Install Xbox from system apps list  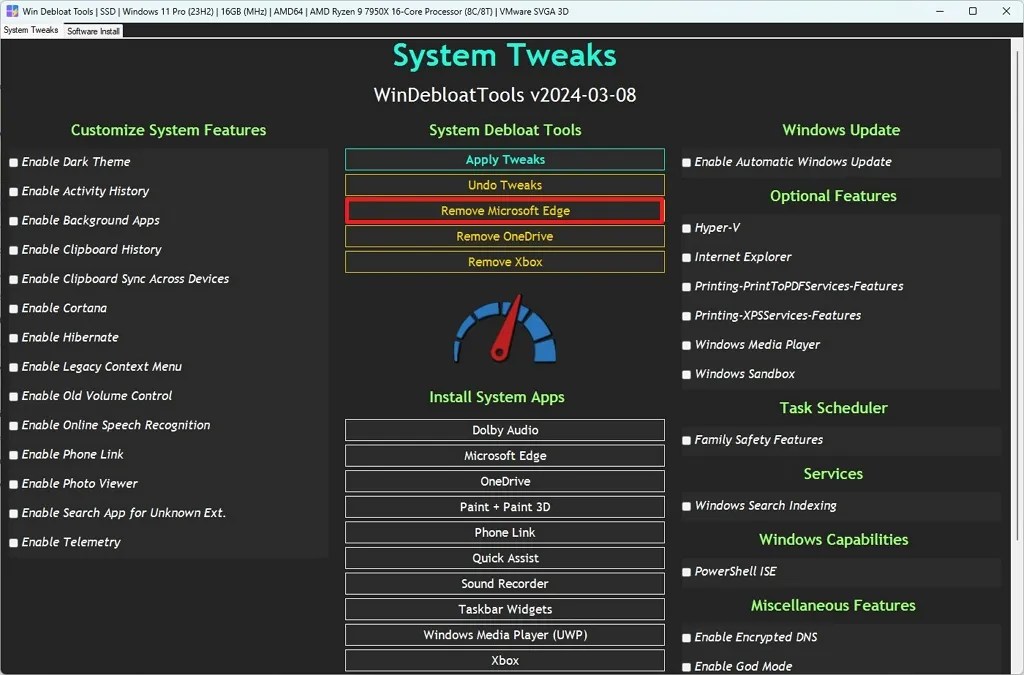coord(505,660)
